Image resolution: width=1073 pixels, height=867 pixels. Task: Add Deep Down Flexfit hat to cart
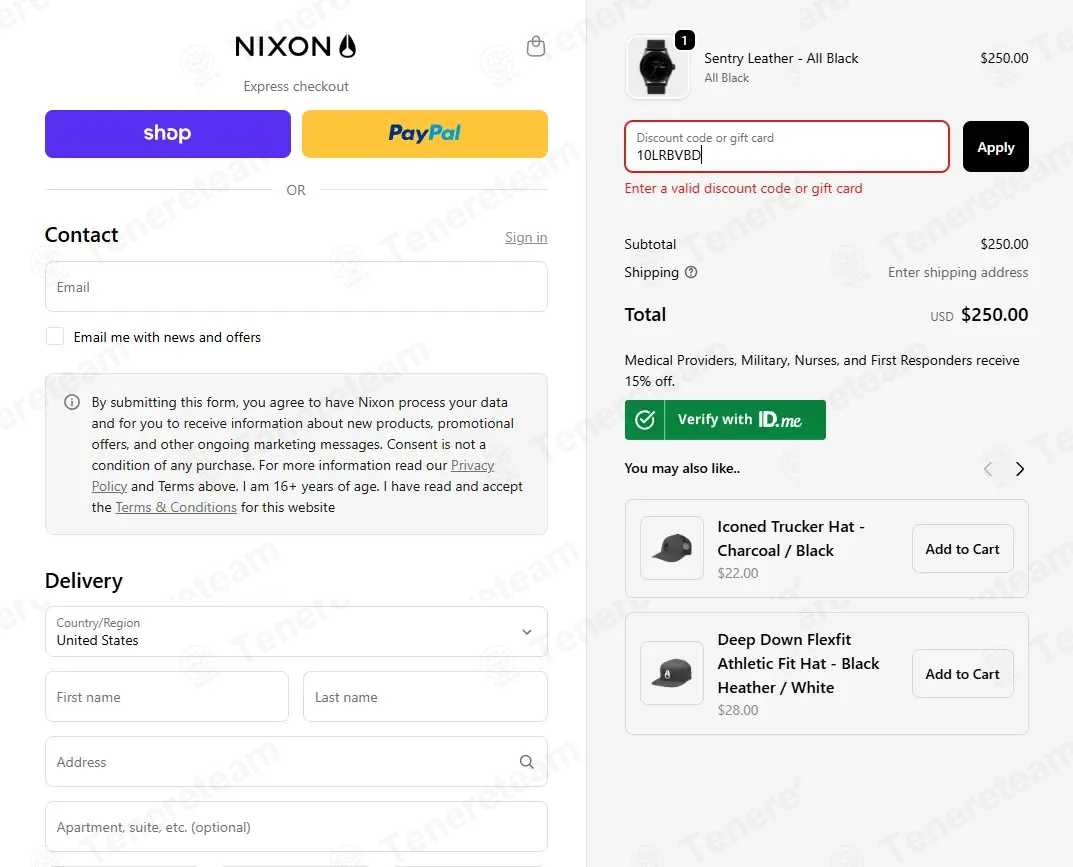963,674
